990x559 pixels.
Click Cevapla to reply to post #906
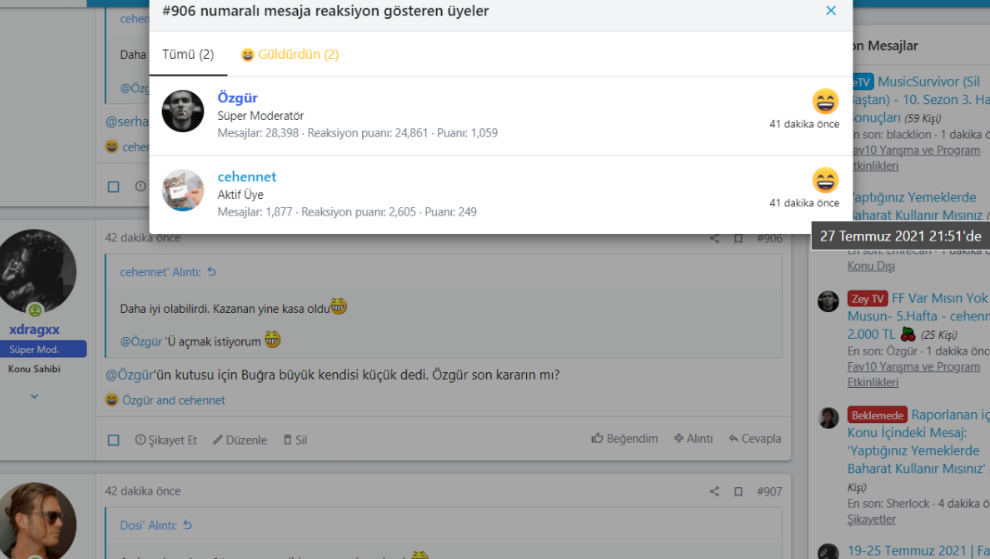pos(755,439)
